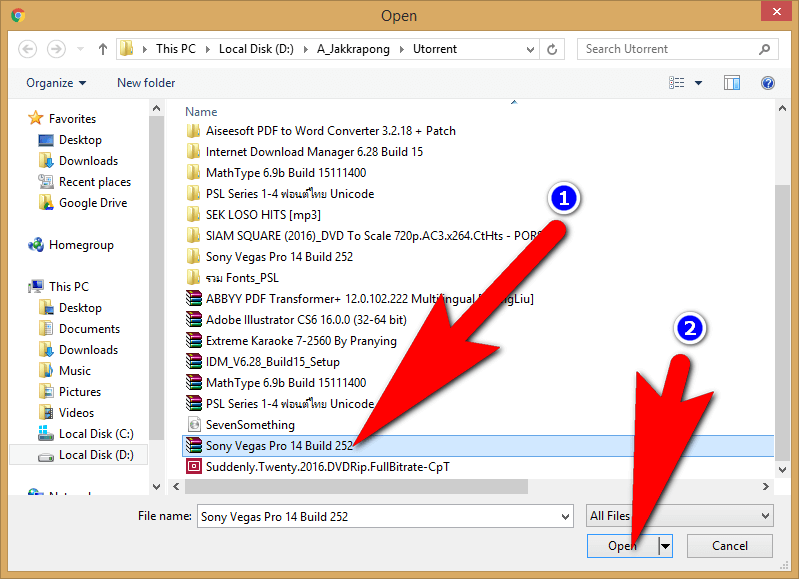799x579 pixels.
Task: Click A_Jakkrapong in address bar
Action: [353, 49]
